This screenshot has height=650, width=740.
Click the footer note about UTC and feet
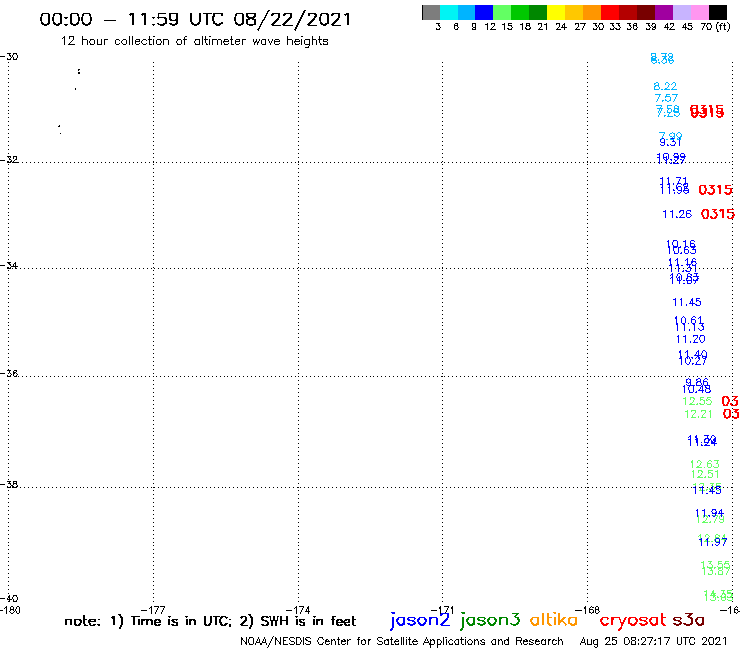[x=210, y=621]
